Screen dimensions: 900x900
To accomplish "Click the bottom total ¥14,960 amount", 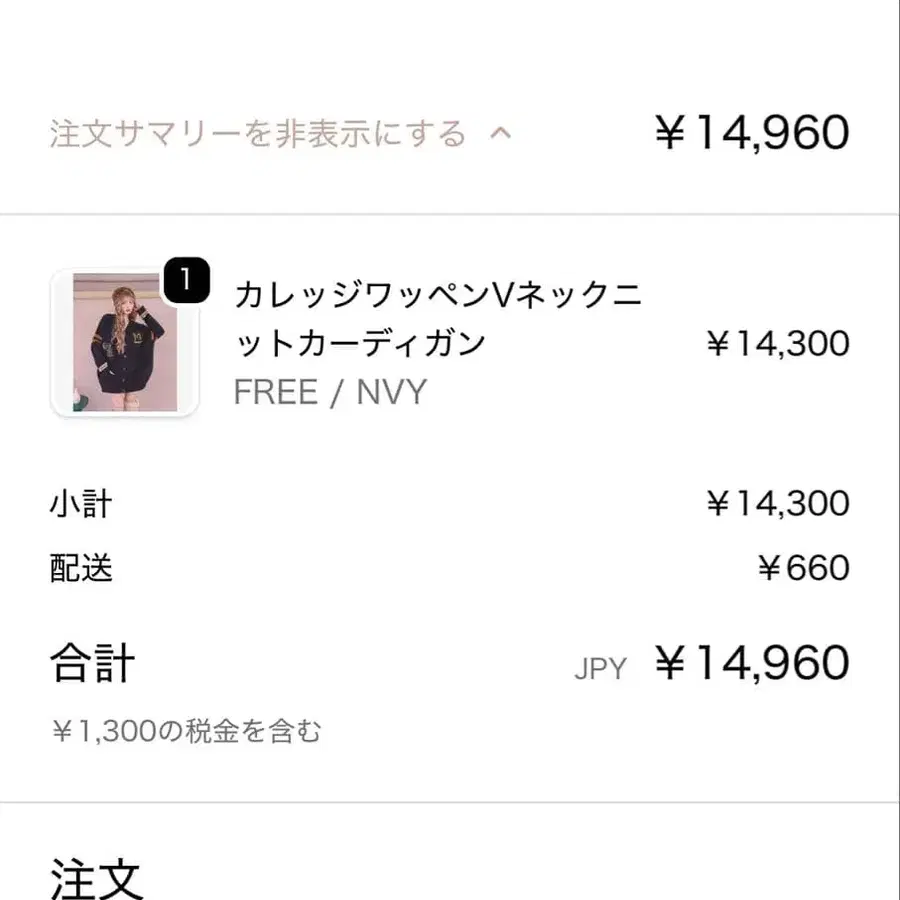I will pos(752,663).
